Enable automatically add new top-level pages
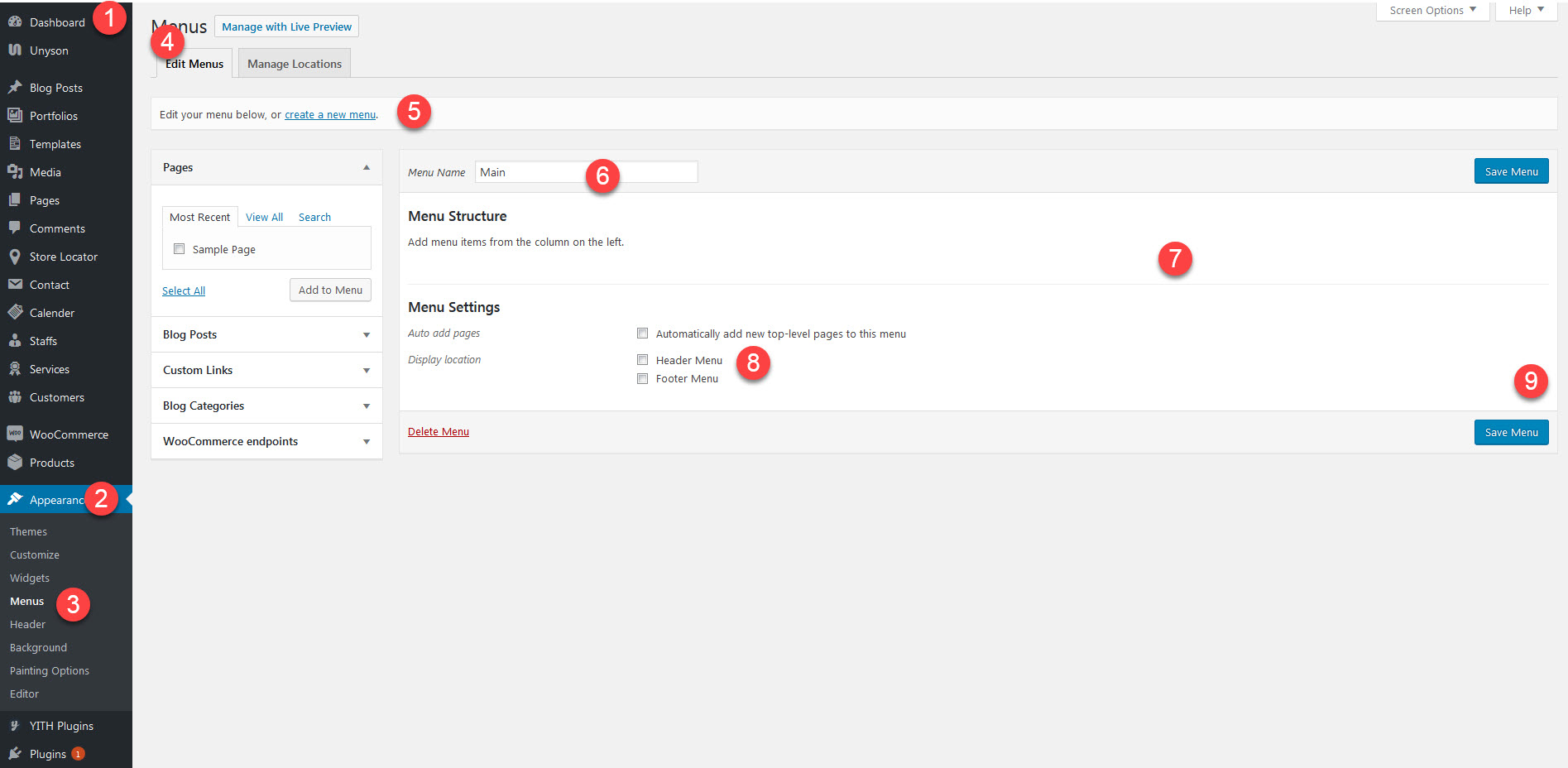 [x=643, y=333]
